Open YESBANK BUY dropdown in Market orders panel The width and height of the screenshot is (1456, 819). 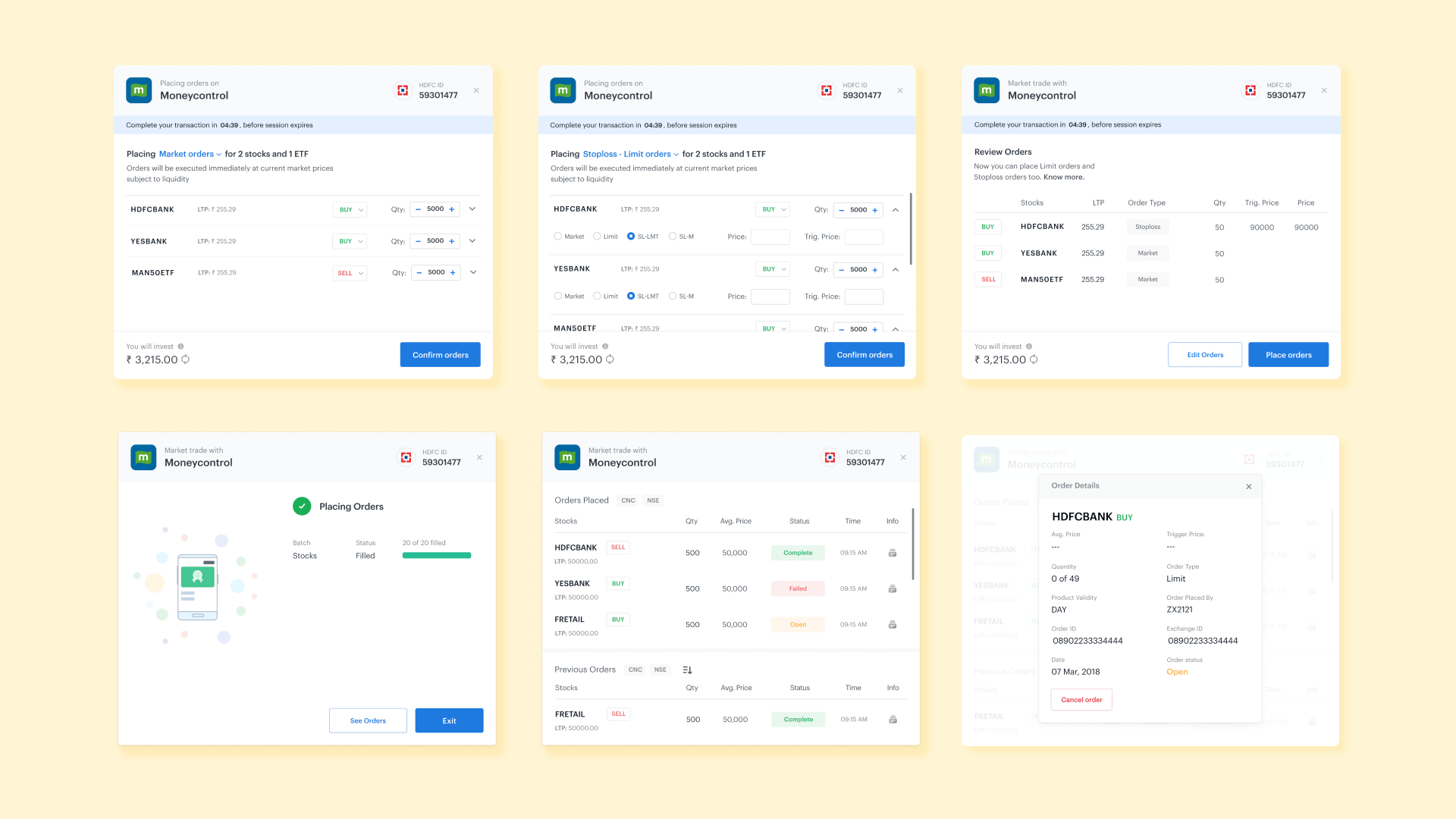pos(350,241)
